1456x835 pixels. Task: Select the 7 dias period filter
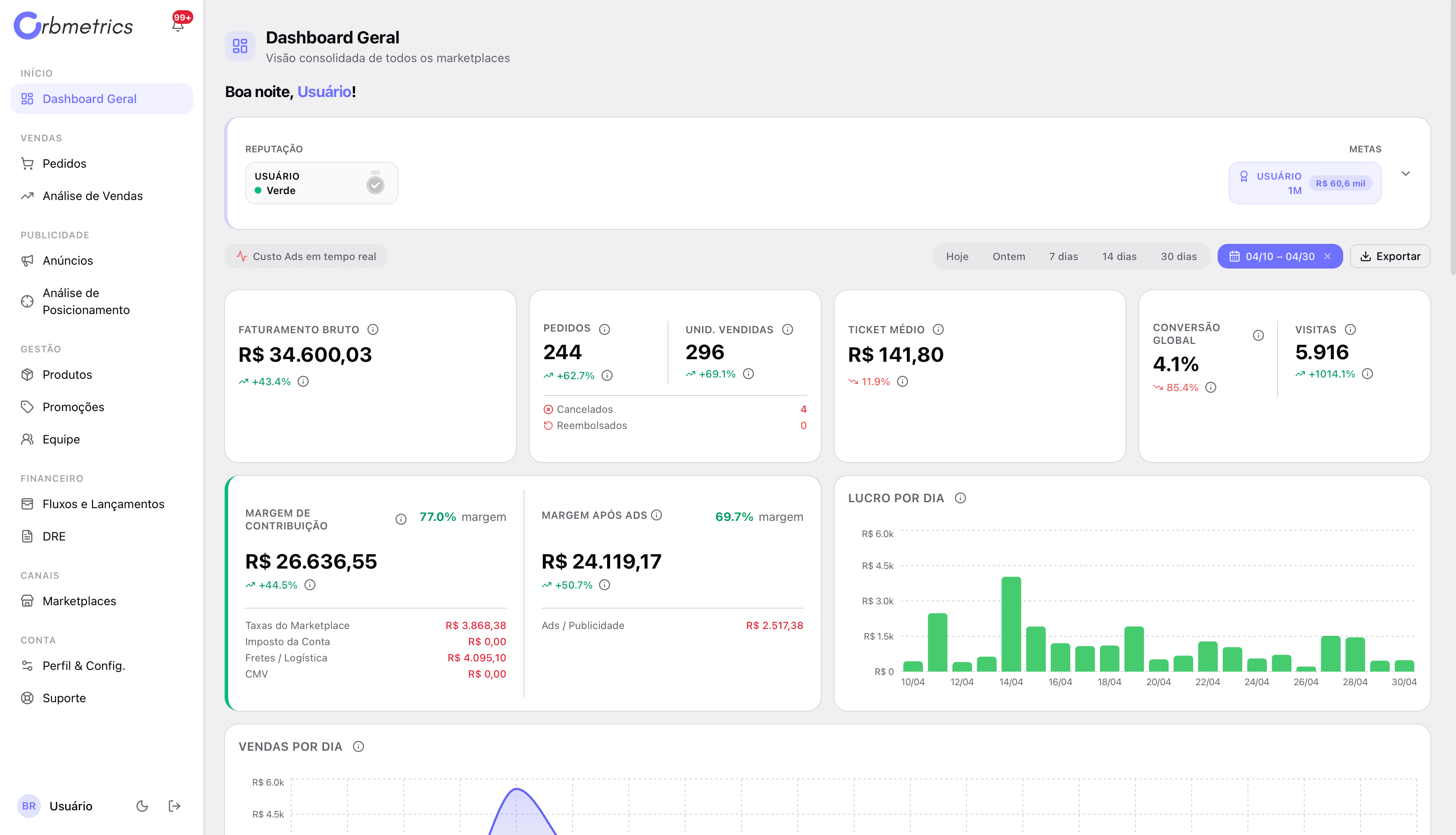tap(1063, 256)
